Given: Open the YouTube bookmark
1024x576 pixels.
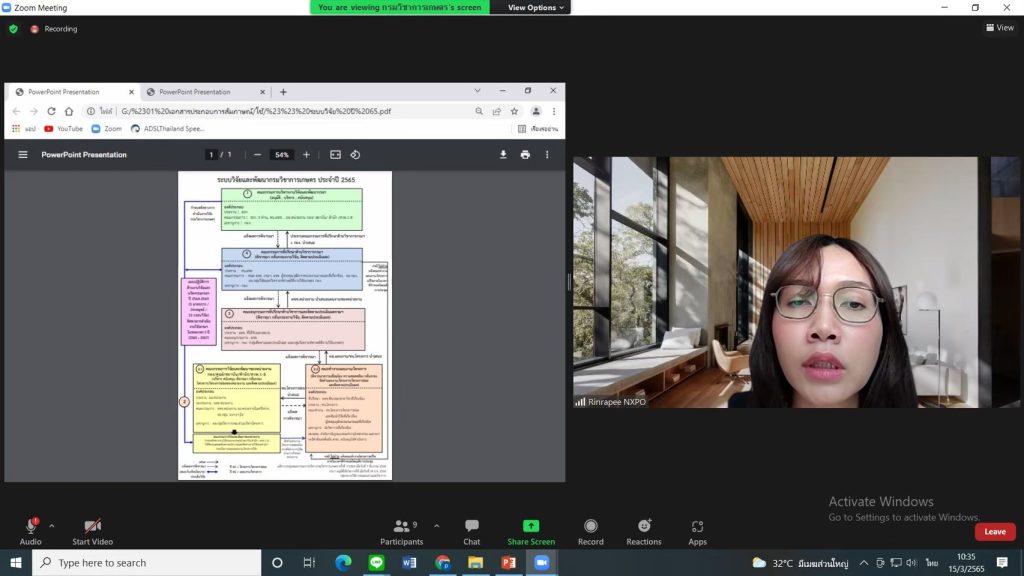Looking at the screenshot, I should [63, 129].
